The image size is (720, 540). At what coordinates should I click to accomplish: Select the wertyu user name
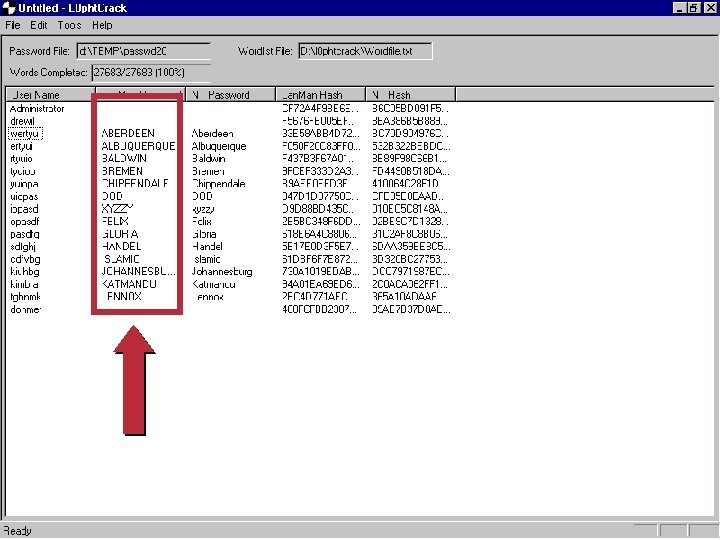25,134
